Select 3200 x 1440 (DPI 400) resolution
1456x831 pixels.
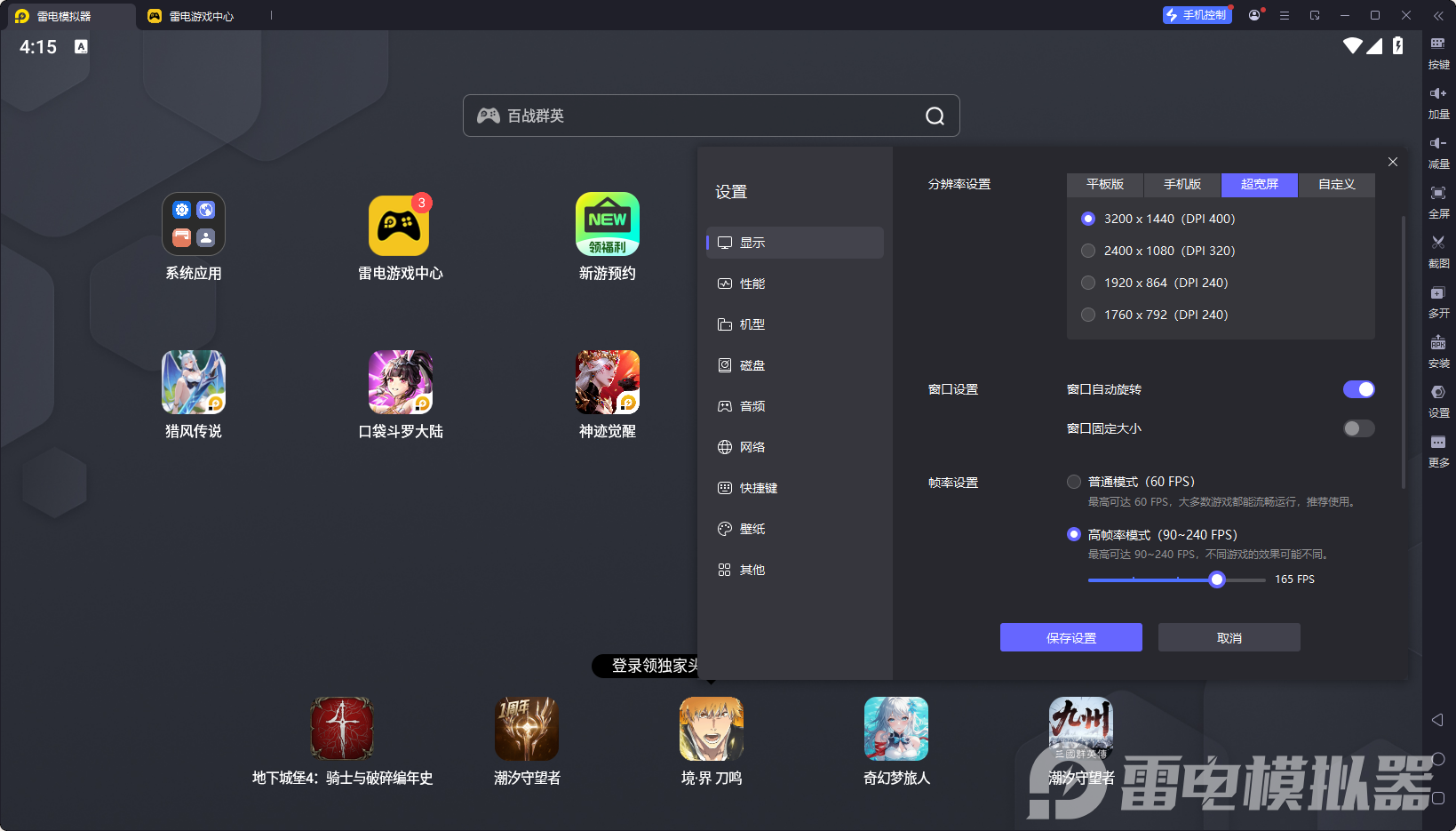1088,219
